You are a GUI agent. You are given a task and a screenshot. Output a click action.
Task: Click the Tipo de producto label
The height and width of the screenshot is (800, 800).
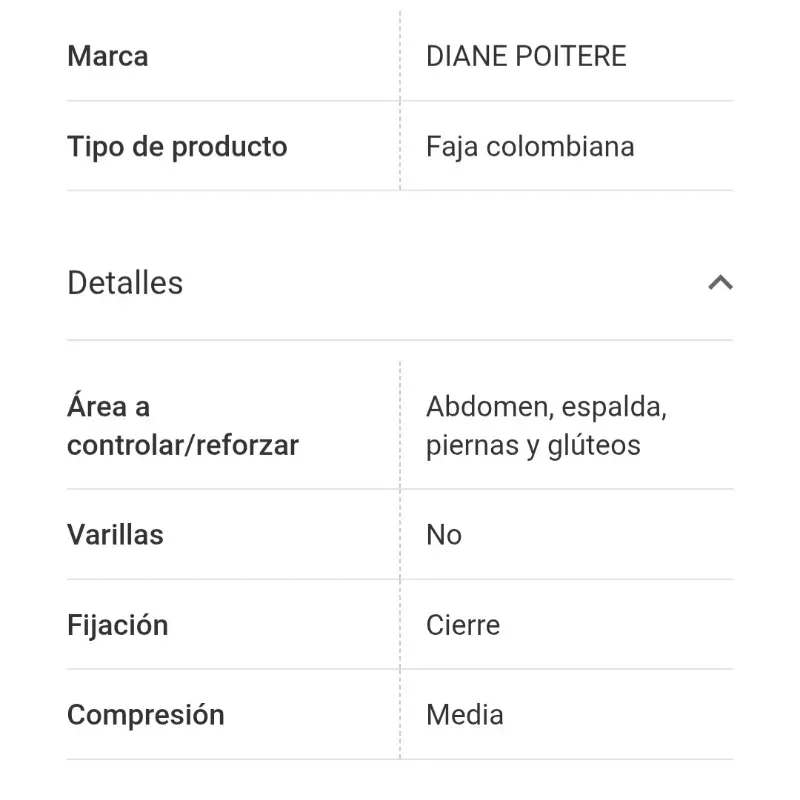pyautogui.click(x=177, y=146)
